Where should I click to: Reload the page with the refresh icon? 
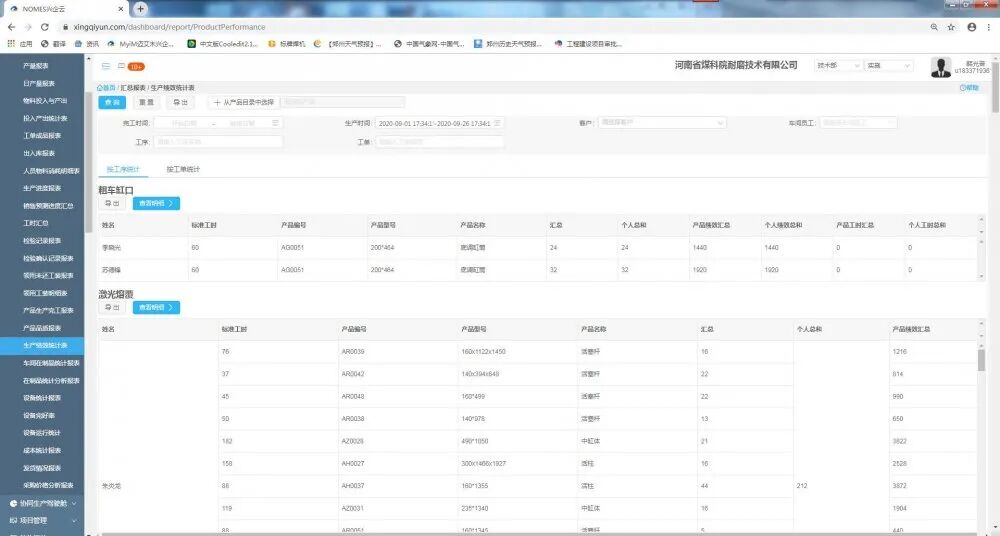[45, 27]
